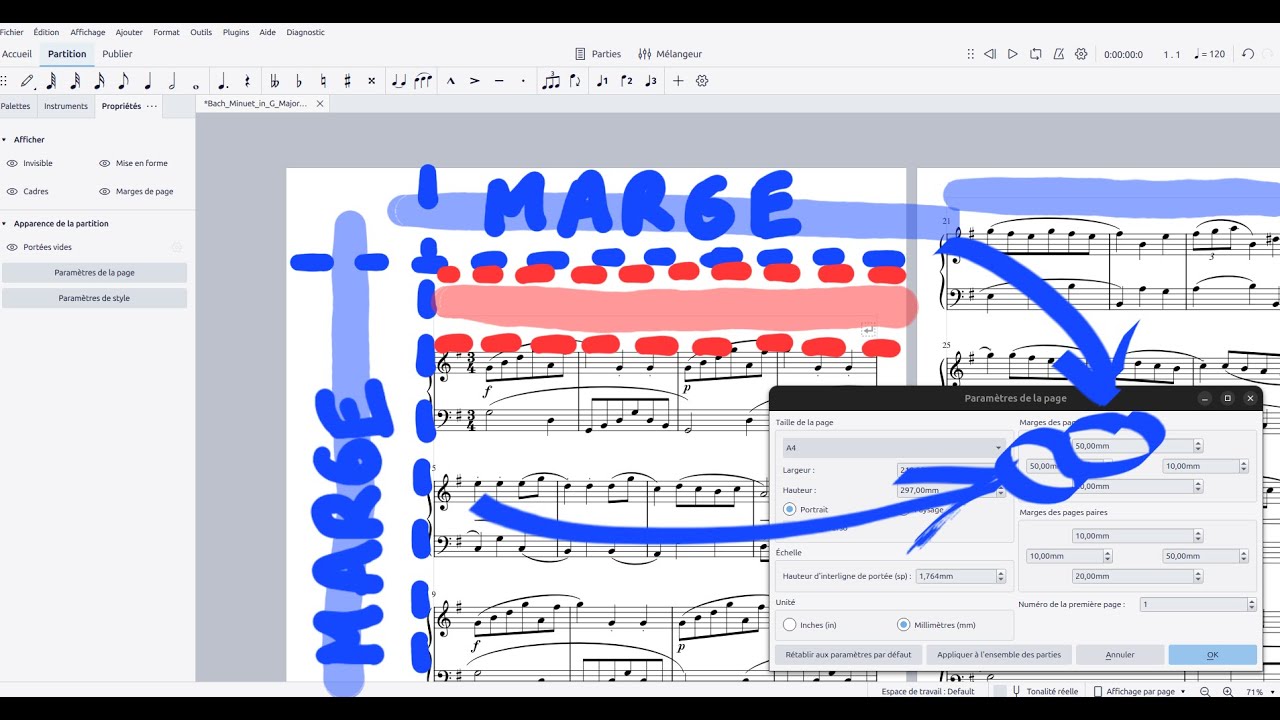
Task: Open the Affichage par page dropdown
Action: [1140, 691]
